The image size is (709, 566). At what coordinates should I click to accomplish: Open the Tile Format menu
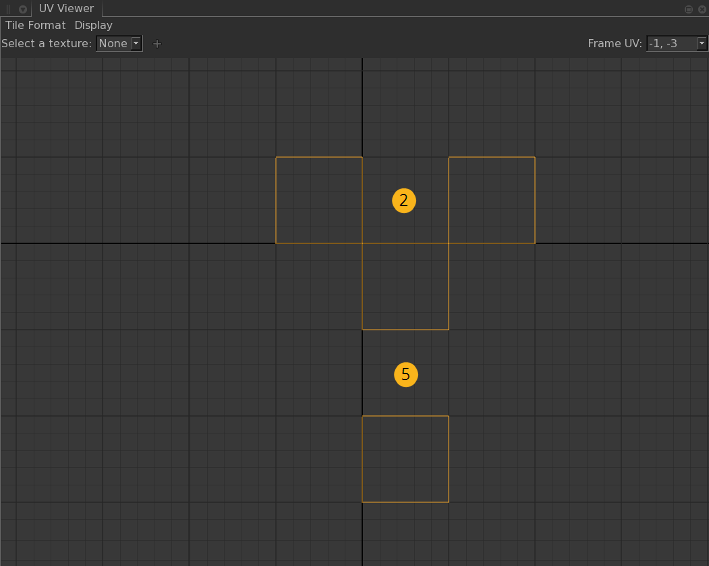pos(35,25)
